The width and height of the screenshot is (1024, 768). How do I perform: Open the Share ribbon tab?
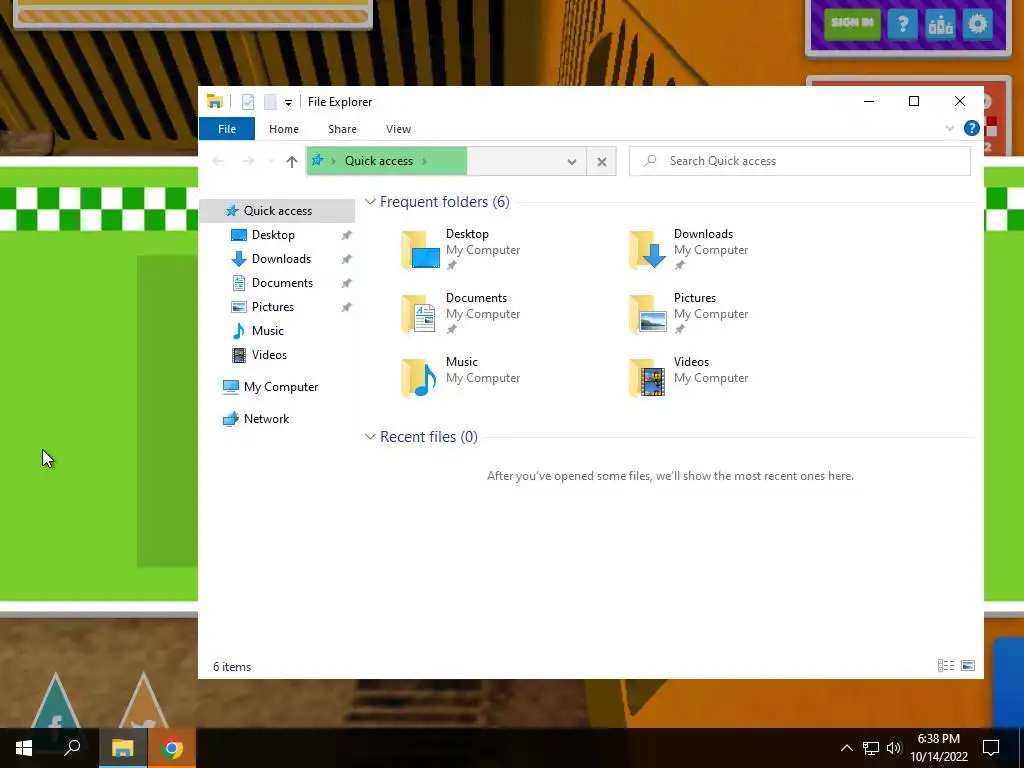[x=342, y=129]
